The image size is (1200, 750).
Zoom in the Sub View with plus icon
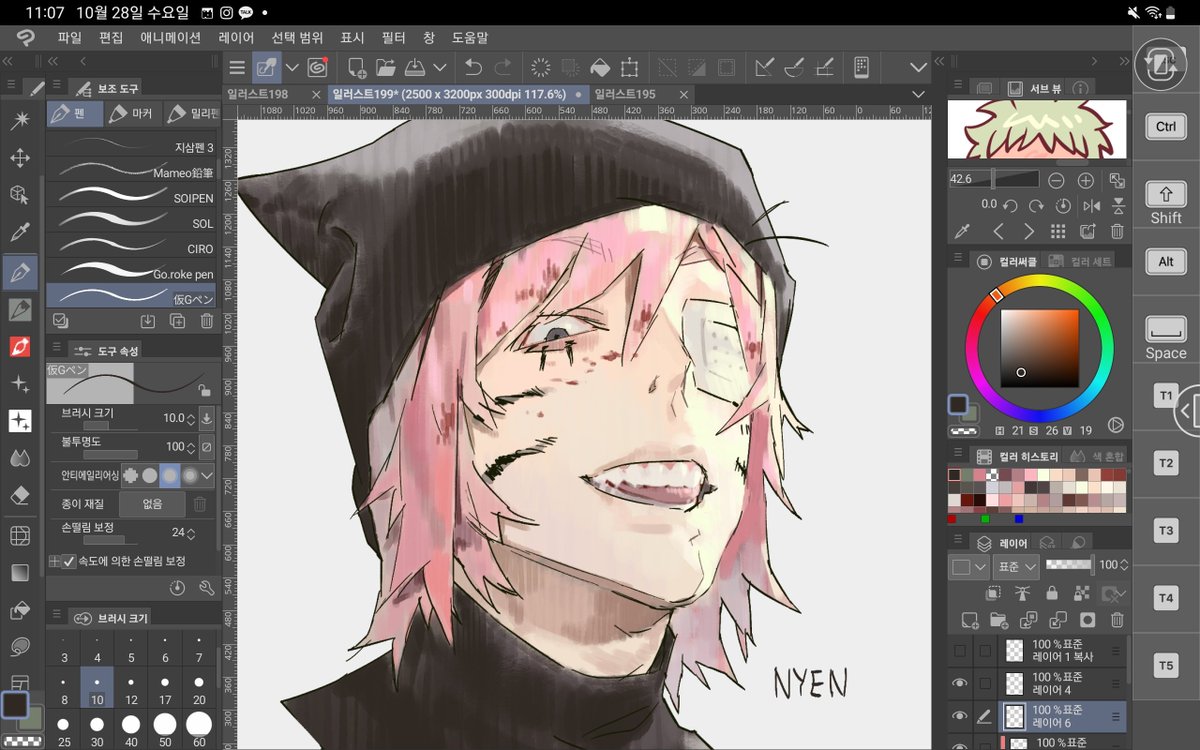[x=1085, y=181]
